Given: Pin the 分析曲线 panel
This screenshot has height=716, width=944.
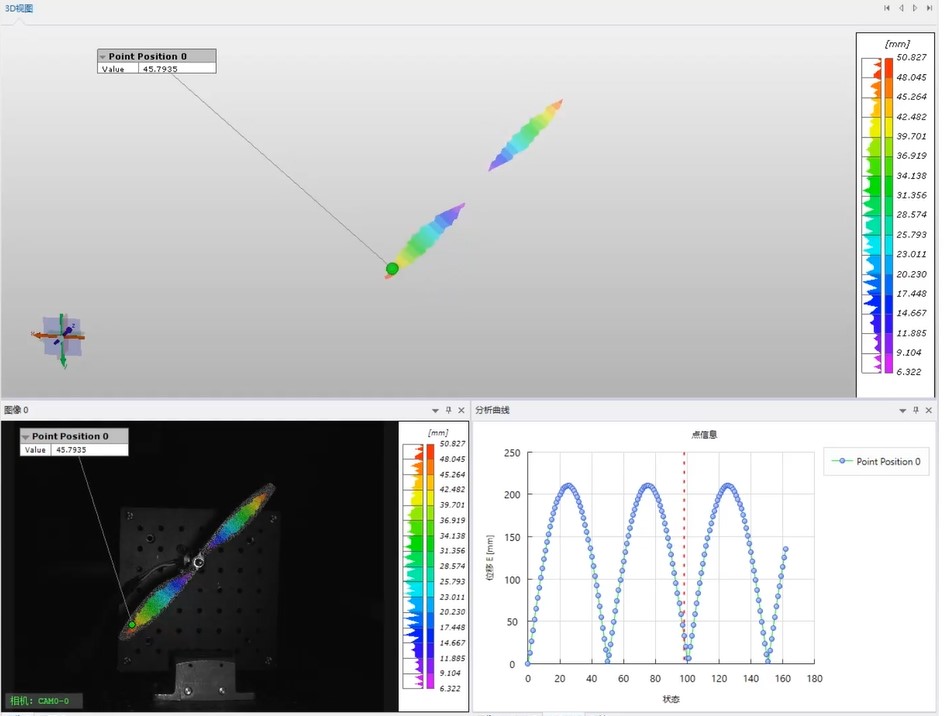Looking at the screenshot, I should (x=916, y=410).
